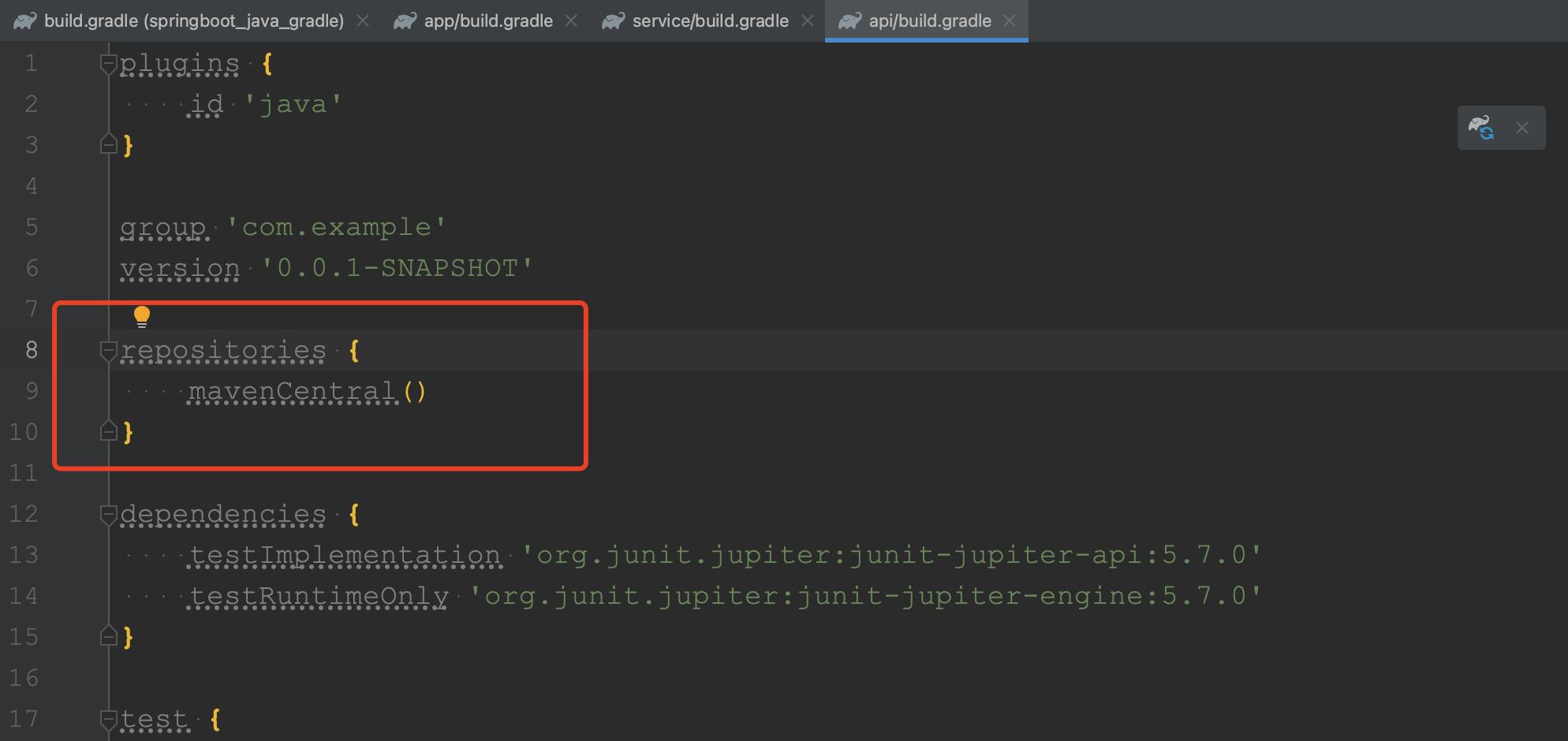Screen dimensions: 1568x741
Task: Open the service/build.gradle tab
Action: (x=710, y=20)
